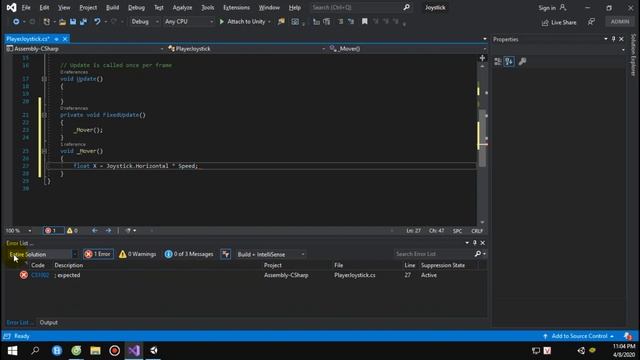Click the green Start arrow icon
This screenshot has width=640, height=360.
[222, 22]
